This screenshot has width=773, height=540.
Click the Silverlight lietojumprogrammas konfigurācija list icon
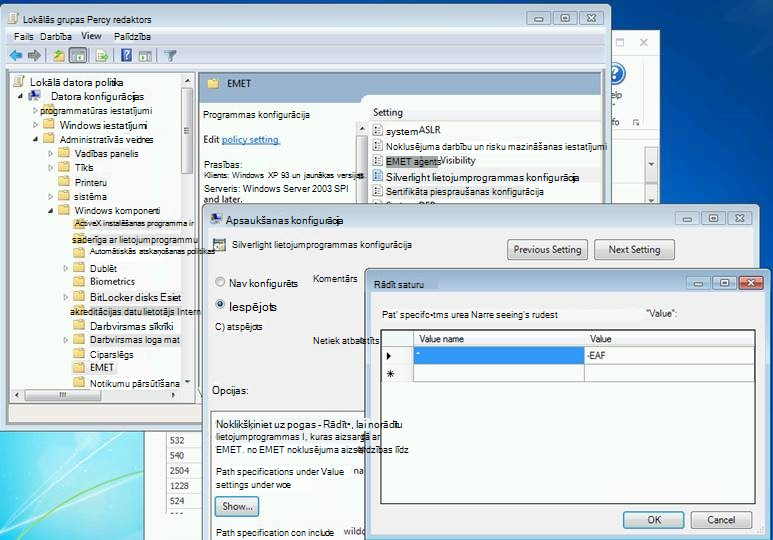click(x=378, y=176)
